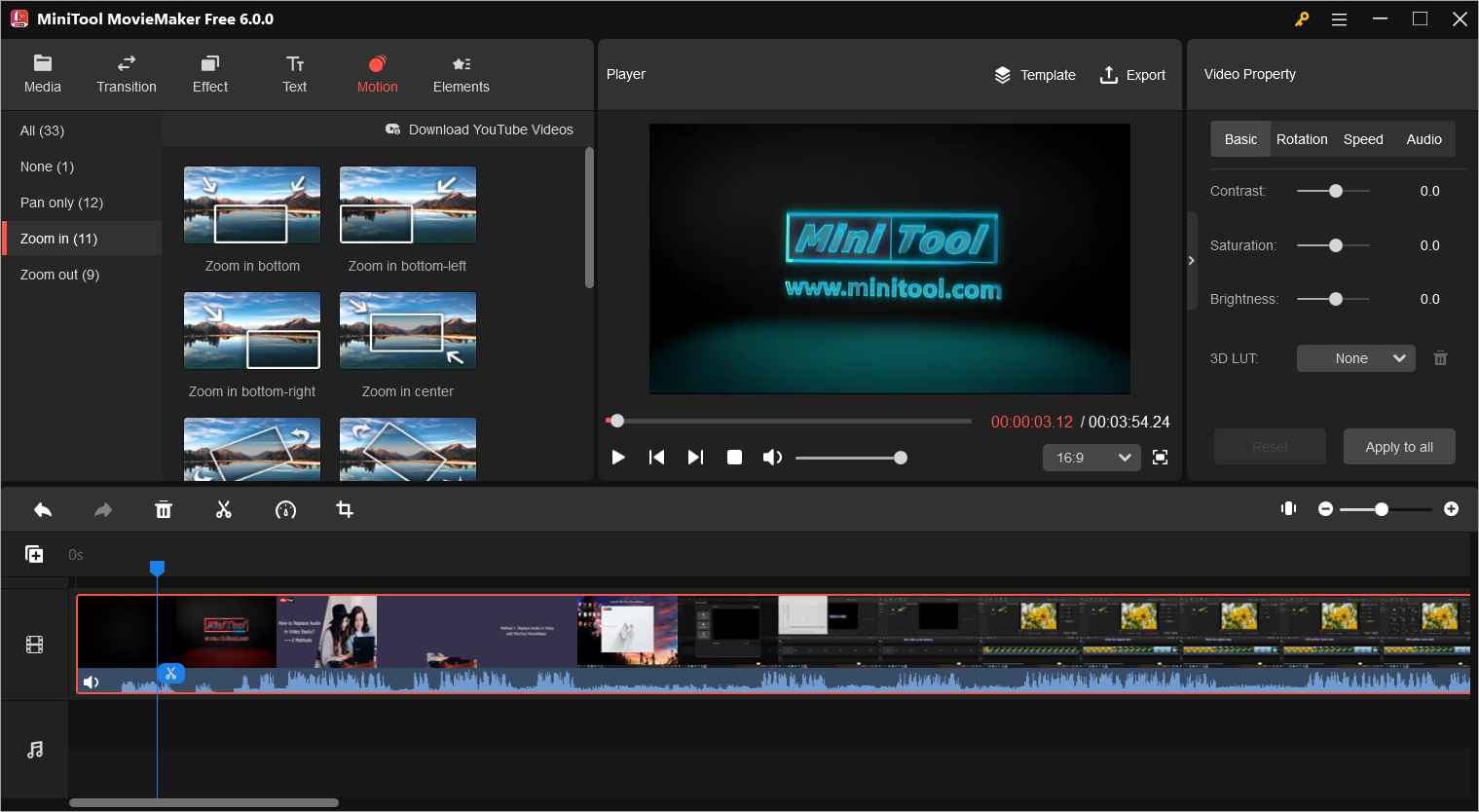Click the timeline horizontal scrollbar
The width and height of the screenshot is (1479, 812).
[204, 803]
